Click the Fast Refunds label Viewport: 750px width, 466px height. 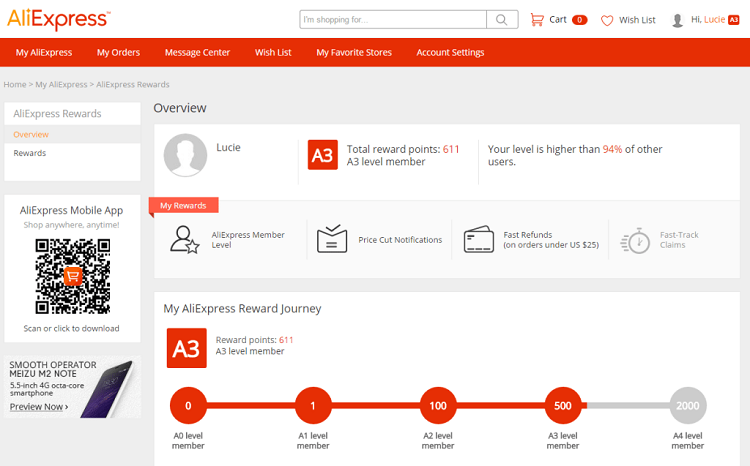(551, 240)
